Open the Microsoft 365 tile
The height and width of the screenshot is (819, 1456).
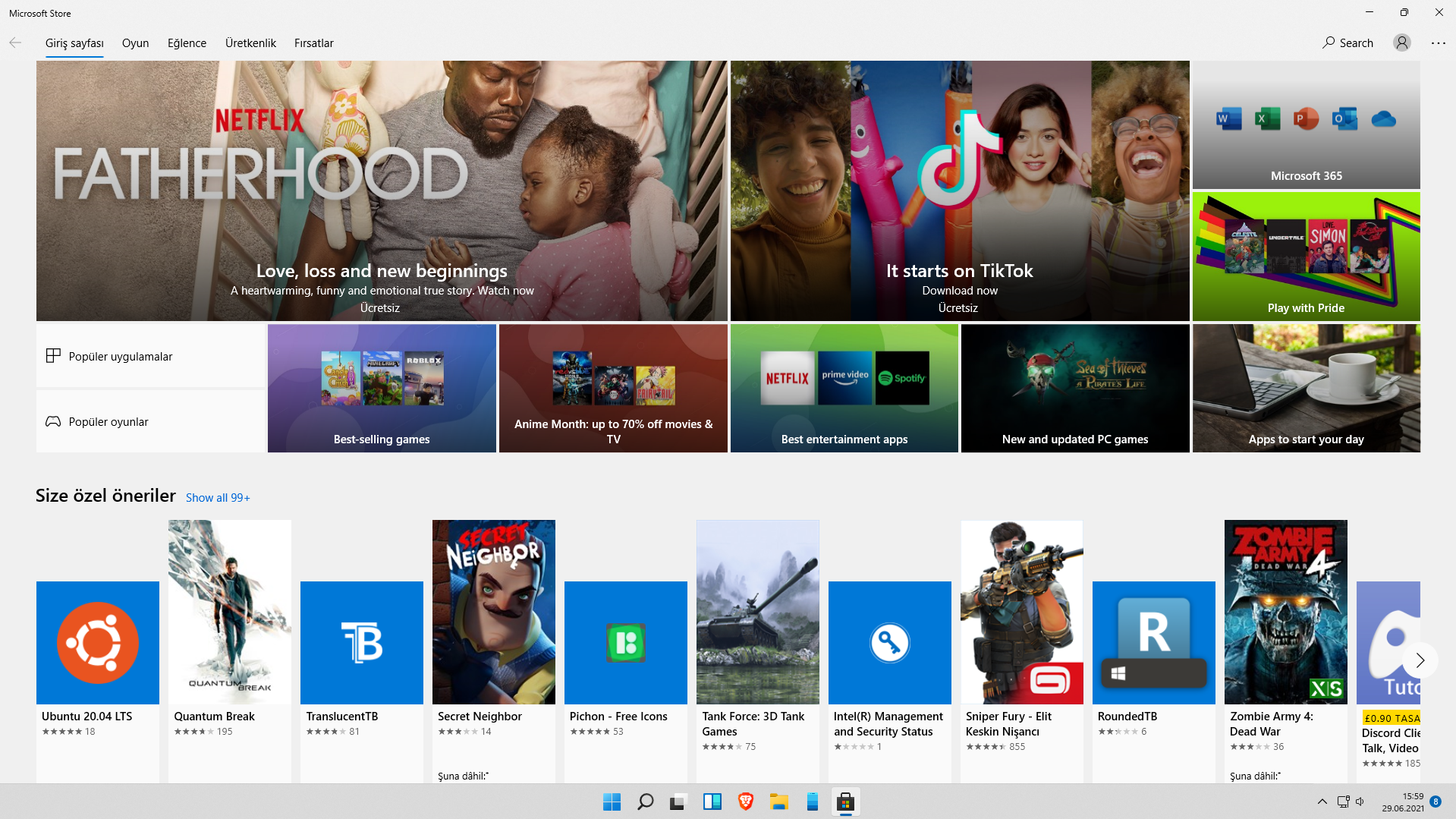coord(1306,125)
